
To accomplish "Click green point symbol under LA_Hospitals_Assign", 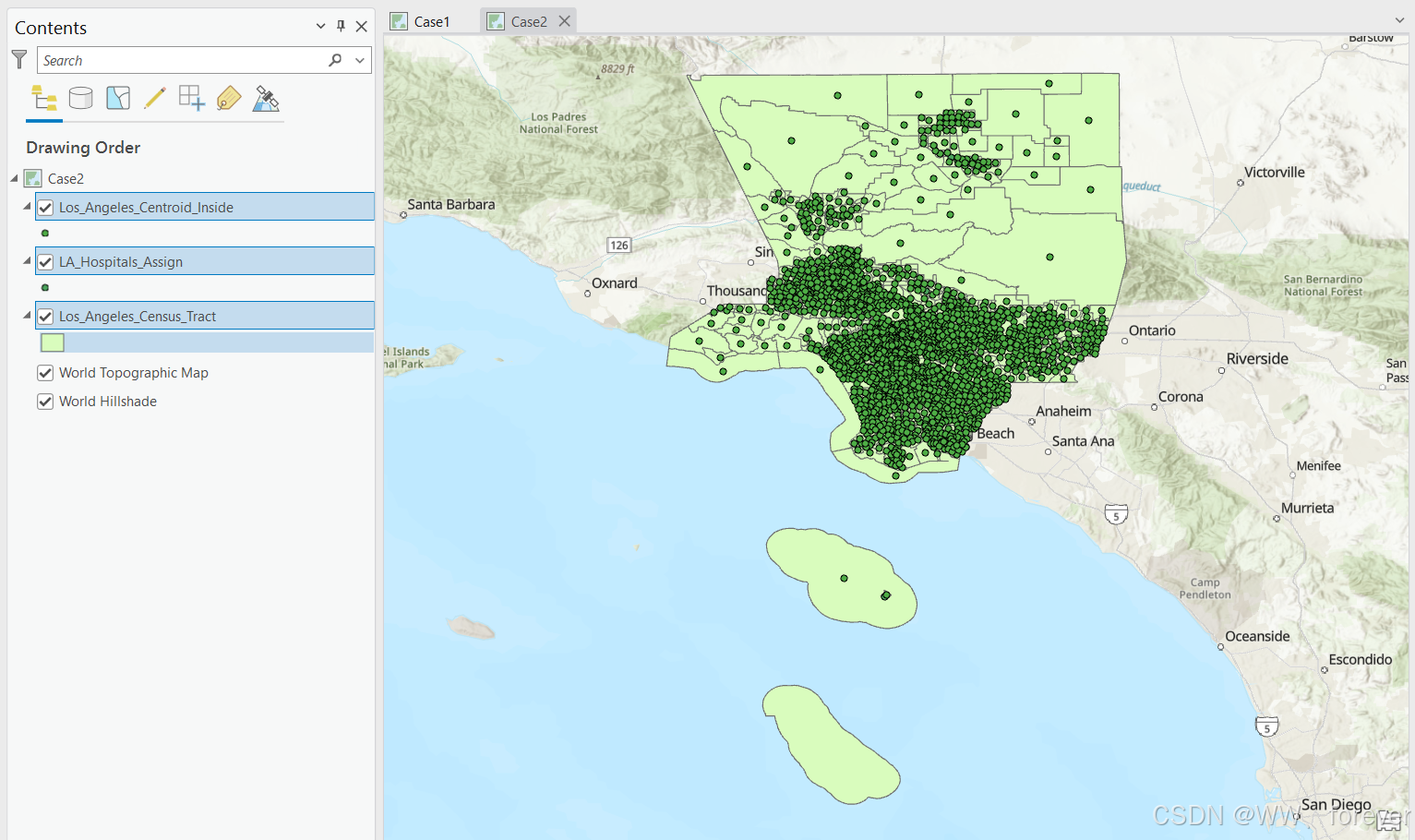I will tap(45, 288).
